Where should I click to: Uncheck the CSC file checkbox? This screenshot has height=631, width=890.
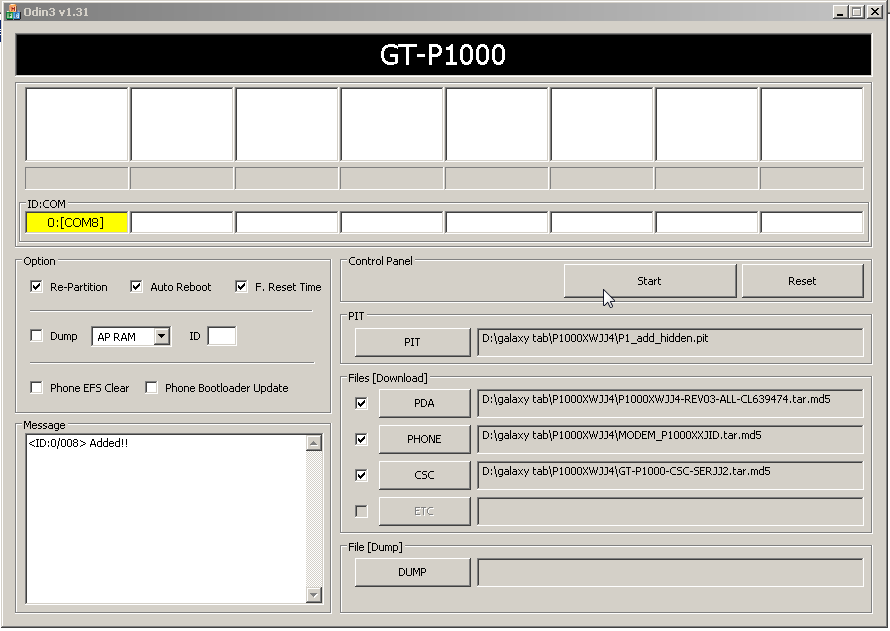coord(361,476)
